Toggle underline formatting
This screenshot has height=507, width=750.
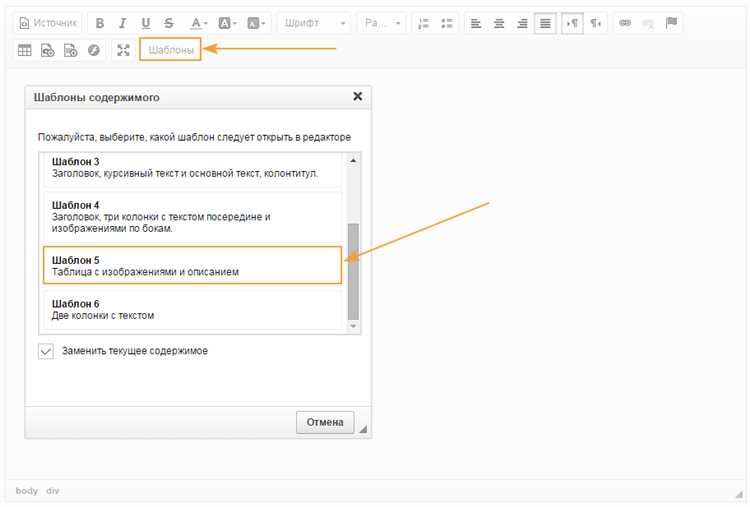tap(145, 23)
